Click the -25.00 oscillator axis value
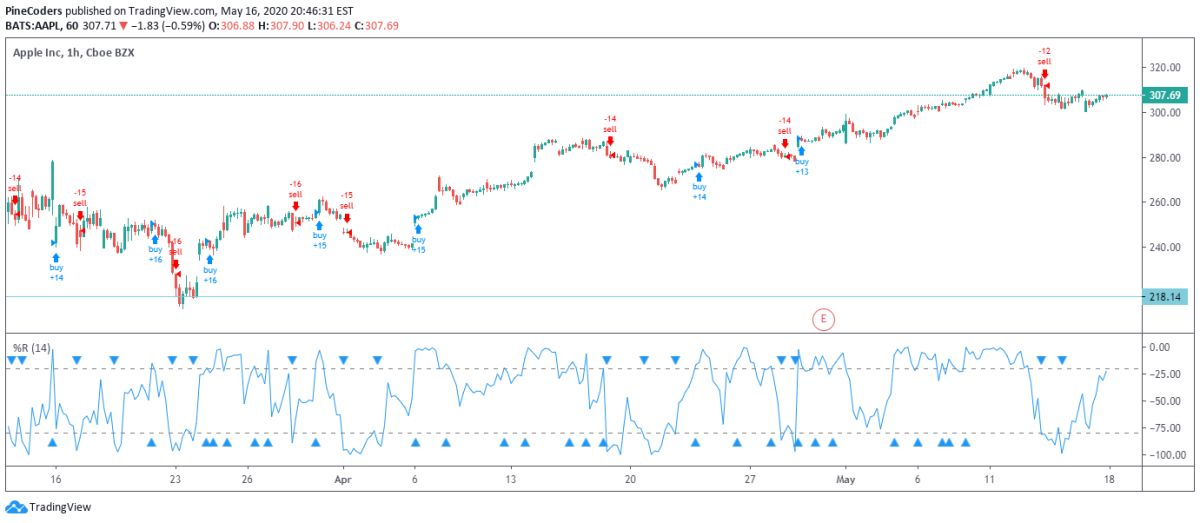Screen dimensions: 1200x523 coord(1166,374)
